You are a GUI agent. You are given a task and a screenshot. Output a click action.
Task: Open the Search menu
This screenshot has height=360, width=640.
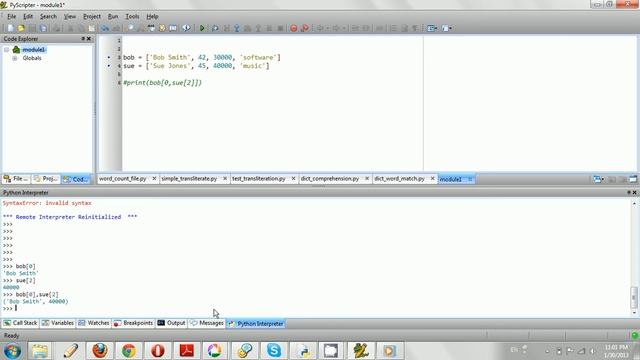pos(48,16)
